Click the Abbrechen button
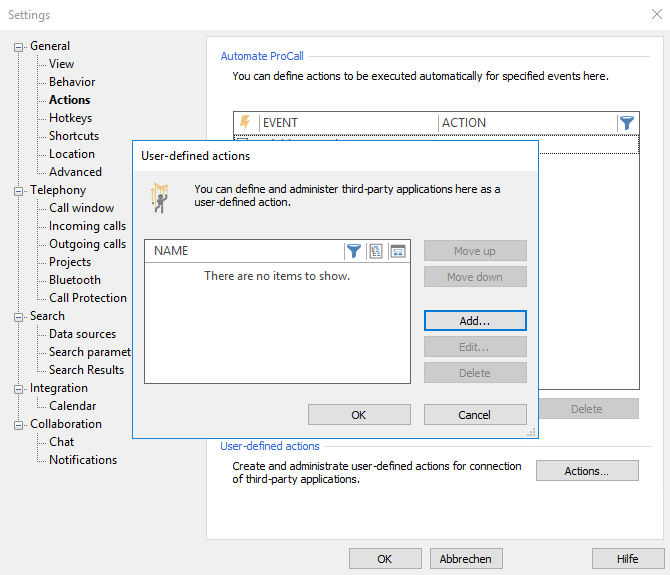The height and width of the screenshot is (575, 670). coord(466,559)
